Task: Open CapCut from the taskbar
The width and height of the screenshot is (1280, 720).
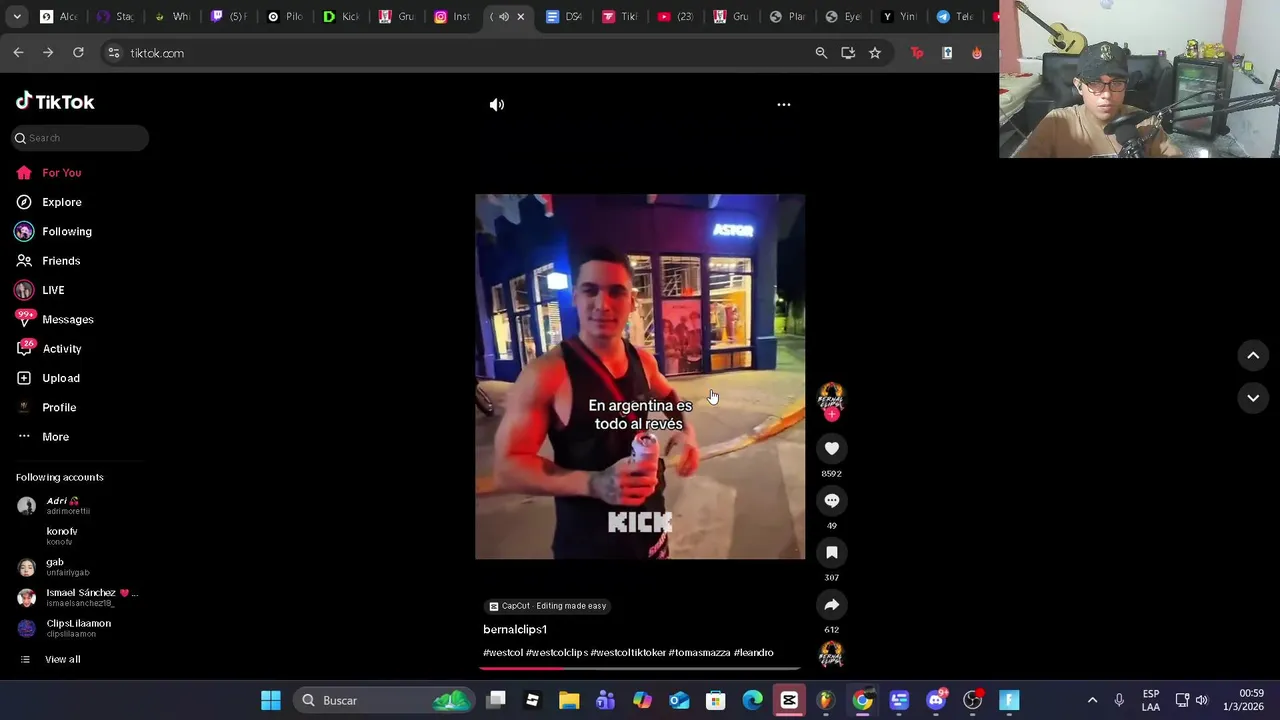Action: 789,700
